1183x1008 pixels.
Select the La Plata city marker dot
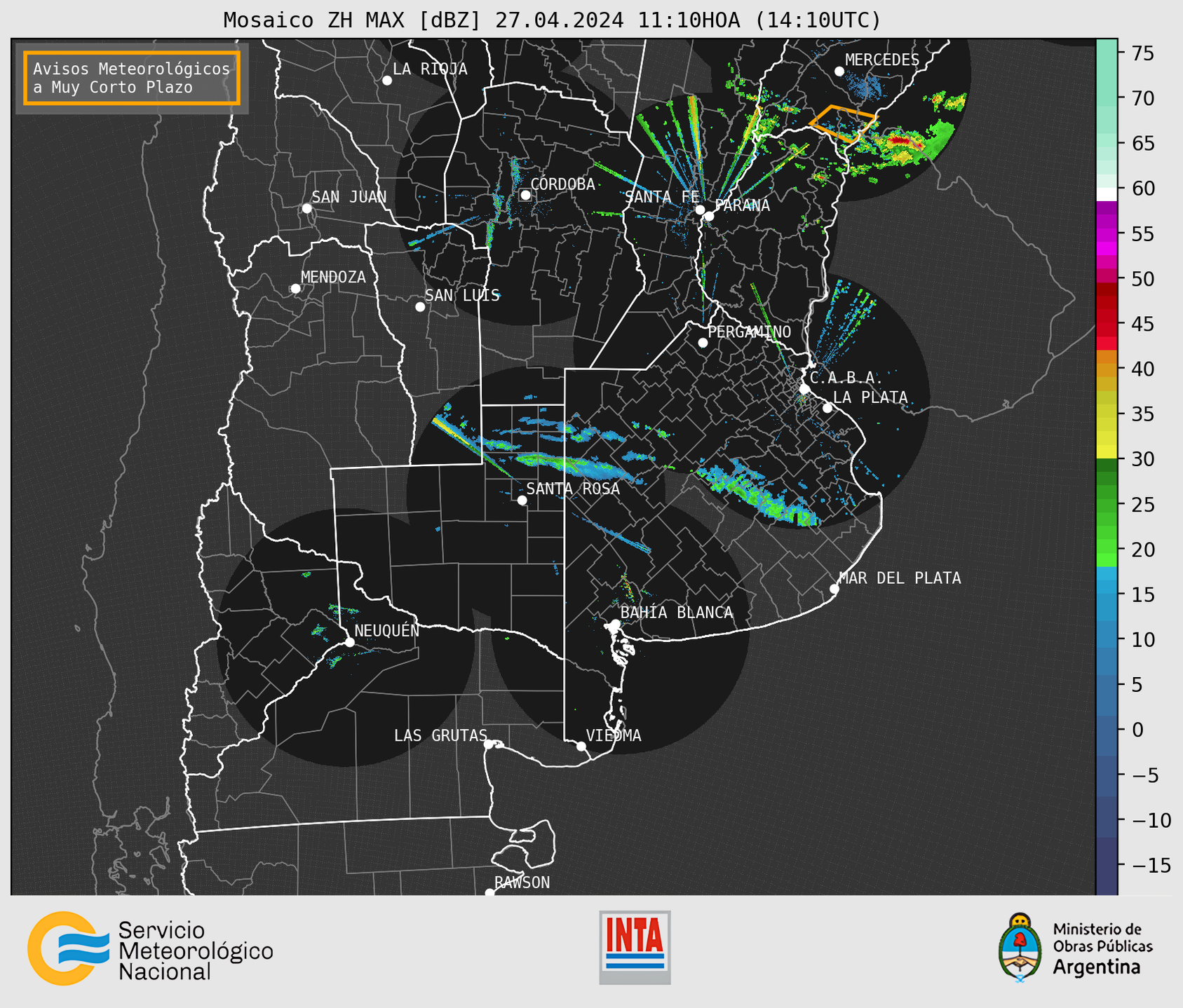(827, 408)
